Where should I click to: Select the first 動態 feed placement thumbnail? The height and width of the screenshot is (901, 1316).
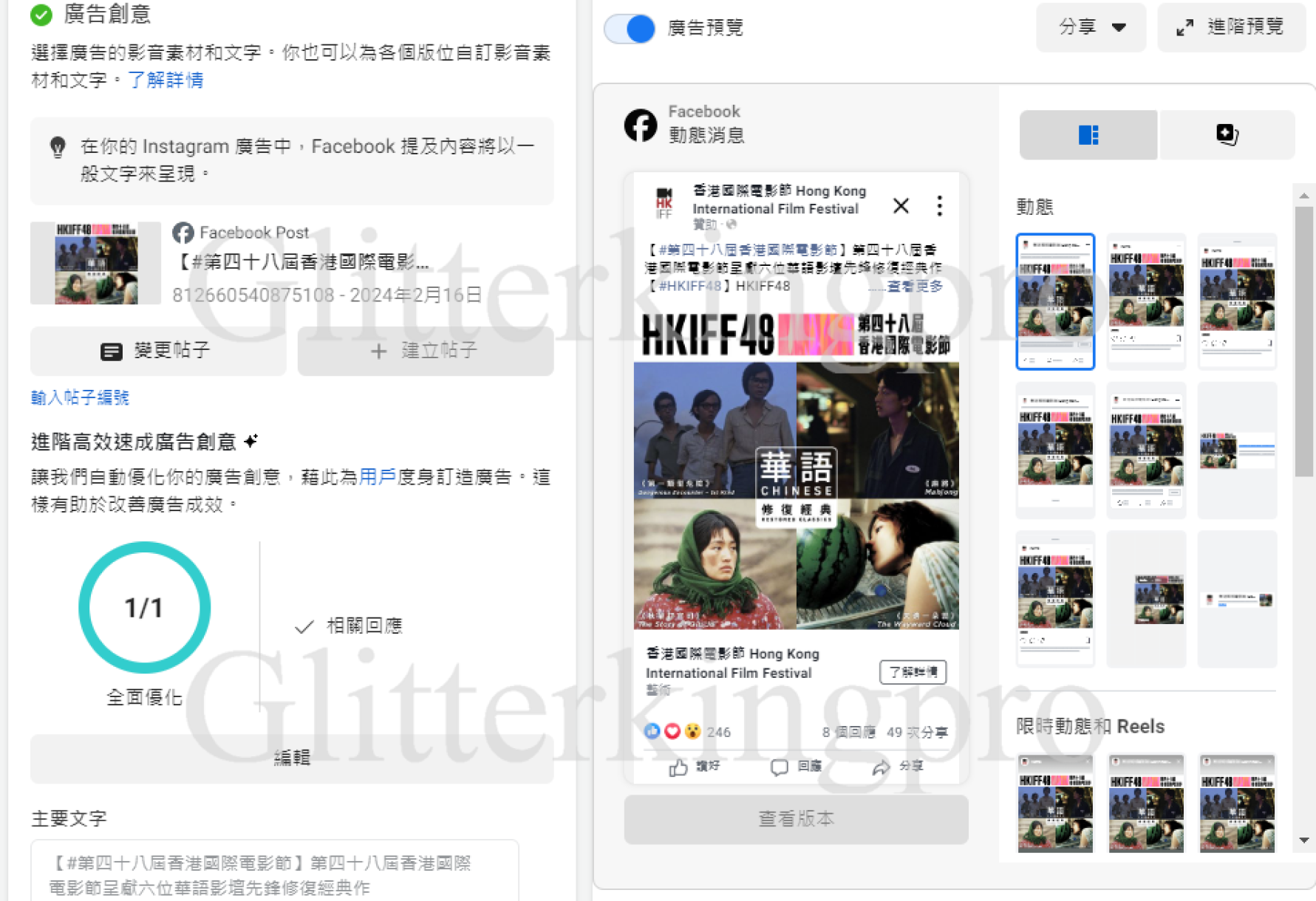click(x=1054, y=301)
